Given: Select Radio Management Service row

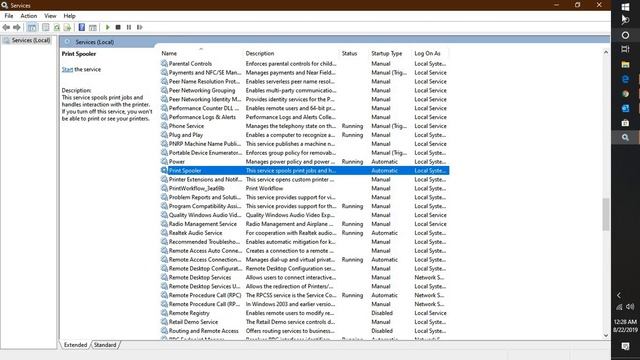Looking at the screenshot, I should tap(304, 224).
